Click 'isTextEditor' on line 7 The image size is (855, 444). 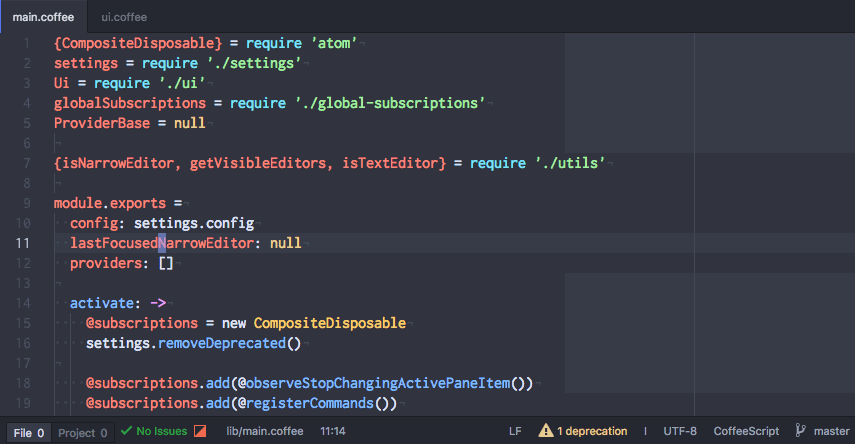tap(390, 163)
